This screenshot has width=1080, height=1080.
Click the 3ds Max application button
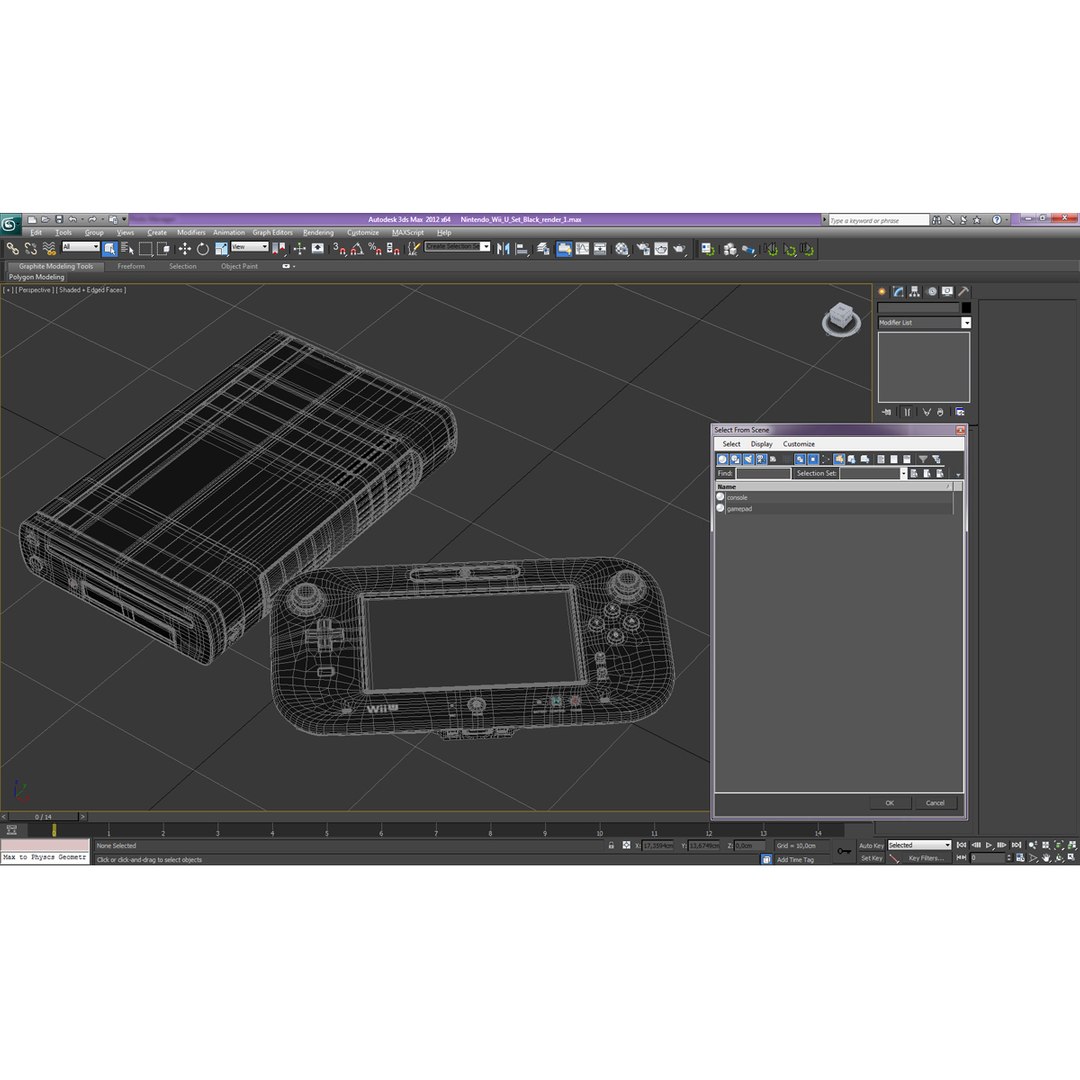point(10,223)
